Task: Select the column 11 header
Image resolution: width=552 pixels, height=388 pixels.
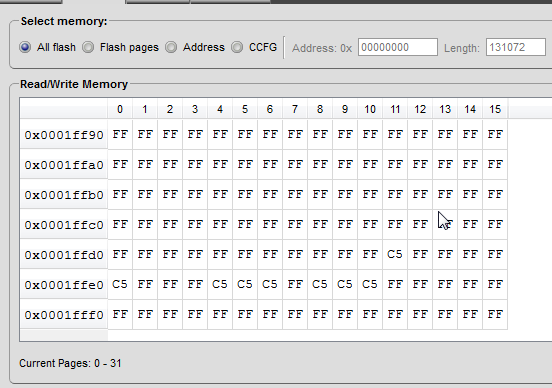Action: (395, 109)
